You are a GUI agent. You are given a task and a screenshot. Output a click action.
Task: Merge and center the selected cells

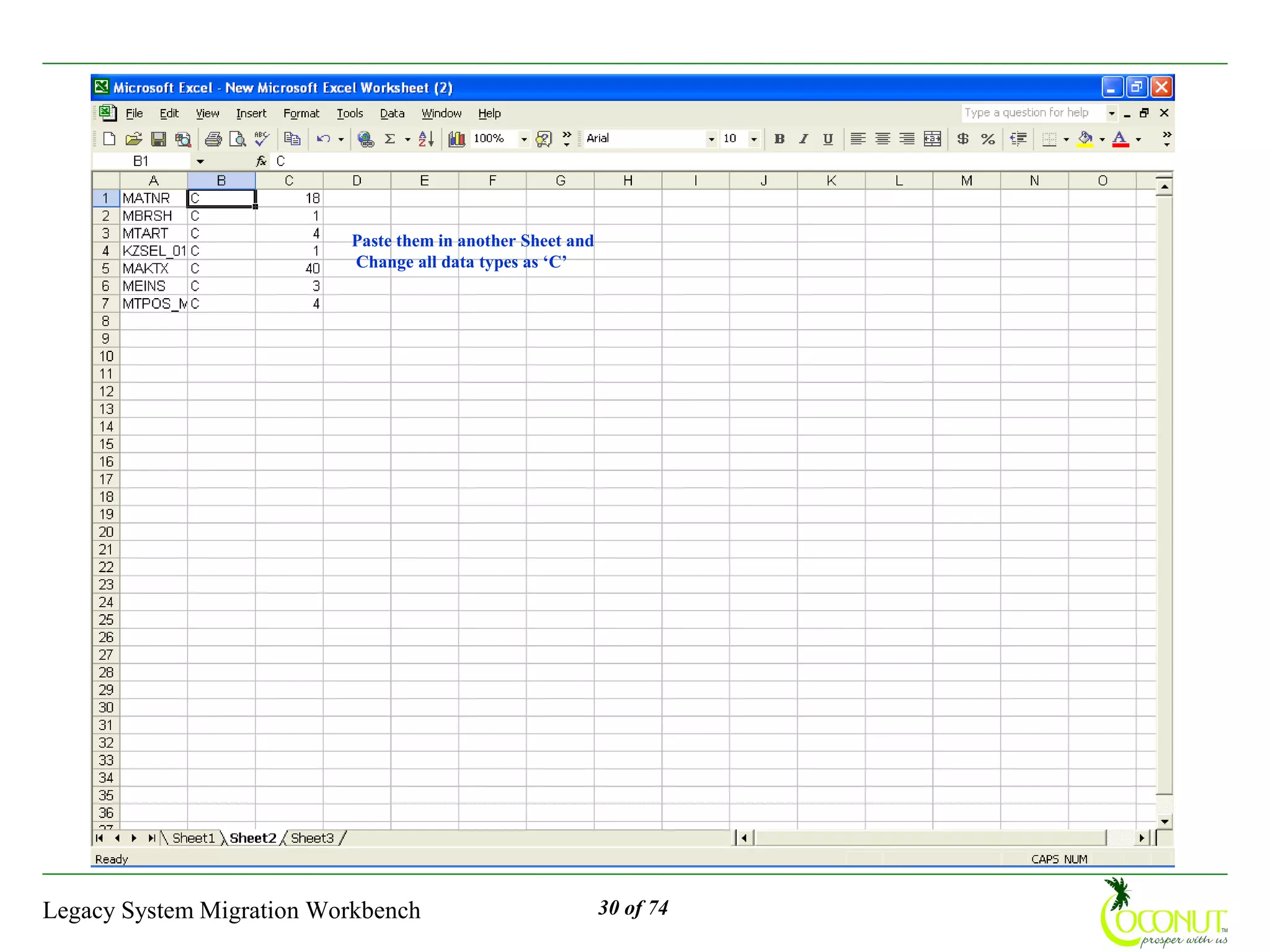pyautogui.click(x=932, y=139)
